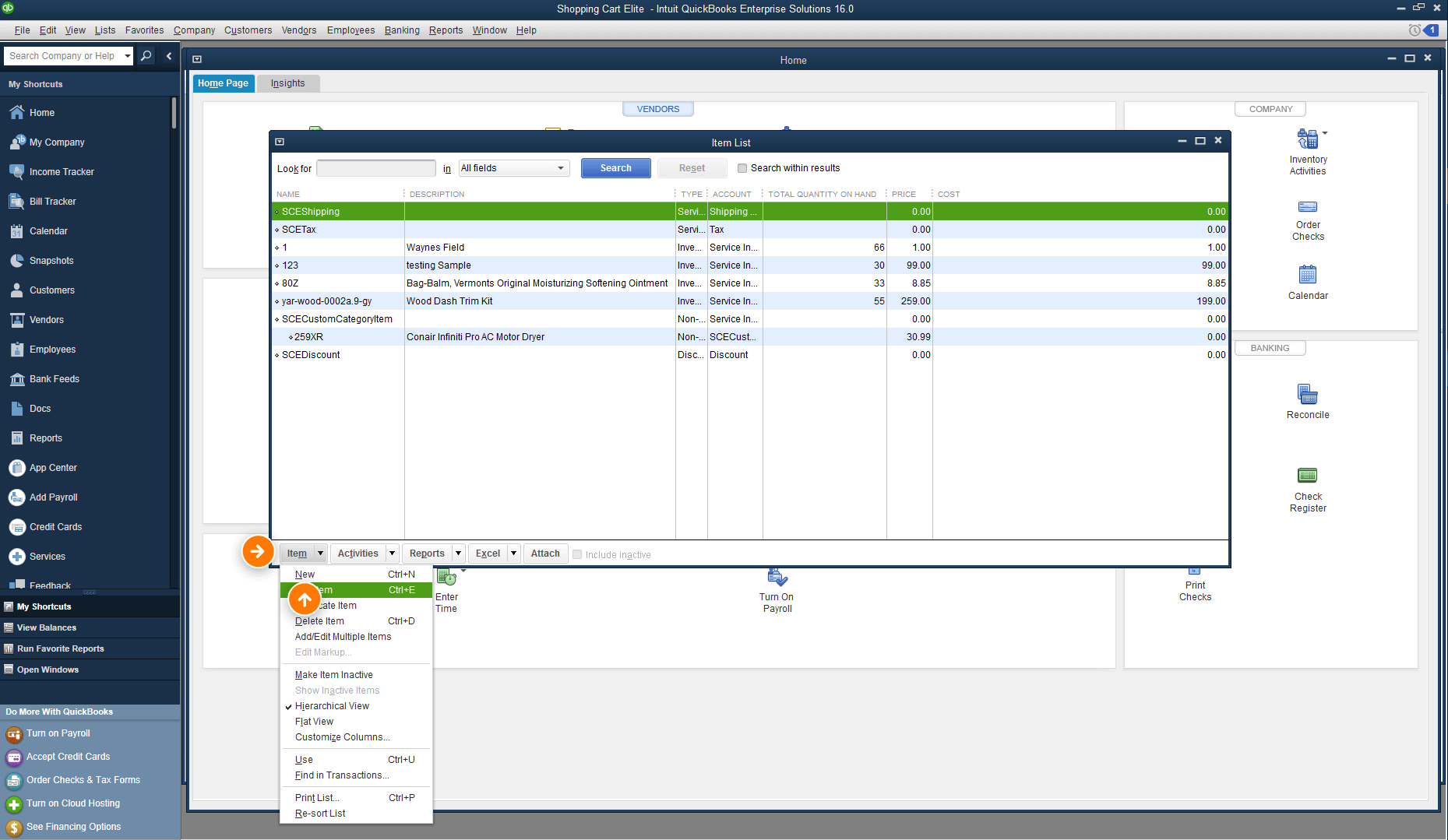Toggle Search within results checkbox
Image resolution: width=1448 pixels, height=840 pixels.
pos(742,168)
